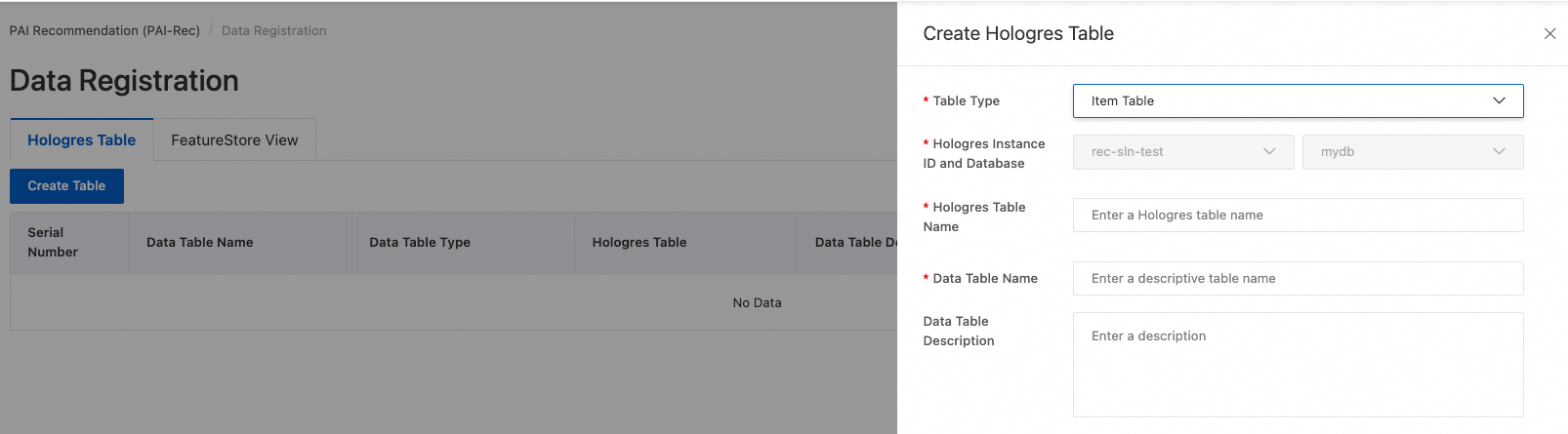Click the chevron beside mydb
The width and height of the screenshot is (1568, 434).
click(x=1499, y=151)
